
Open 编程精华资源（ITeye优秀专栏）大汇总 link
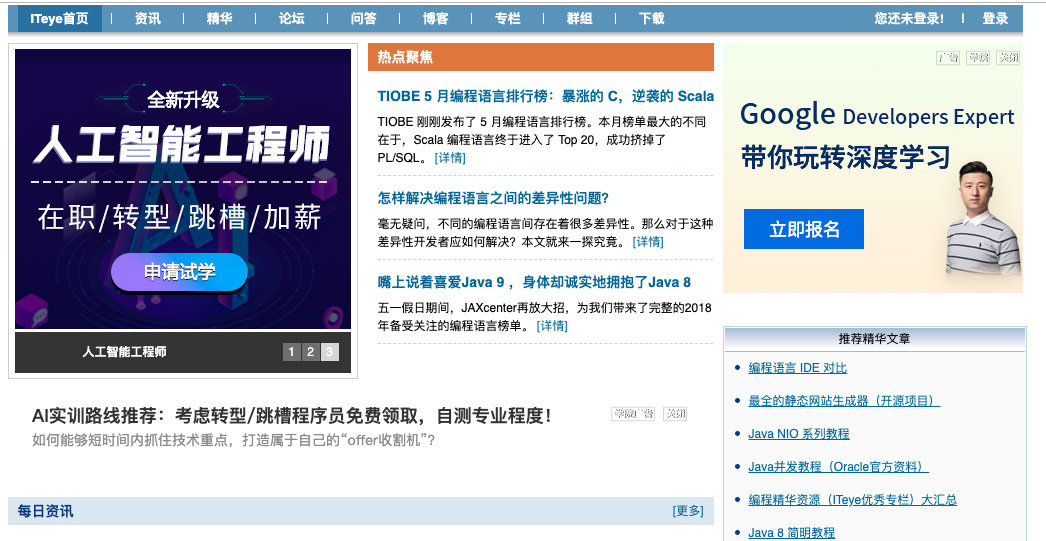pyautogui.click(x=853, y=500)
